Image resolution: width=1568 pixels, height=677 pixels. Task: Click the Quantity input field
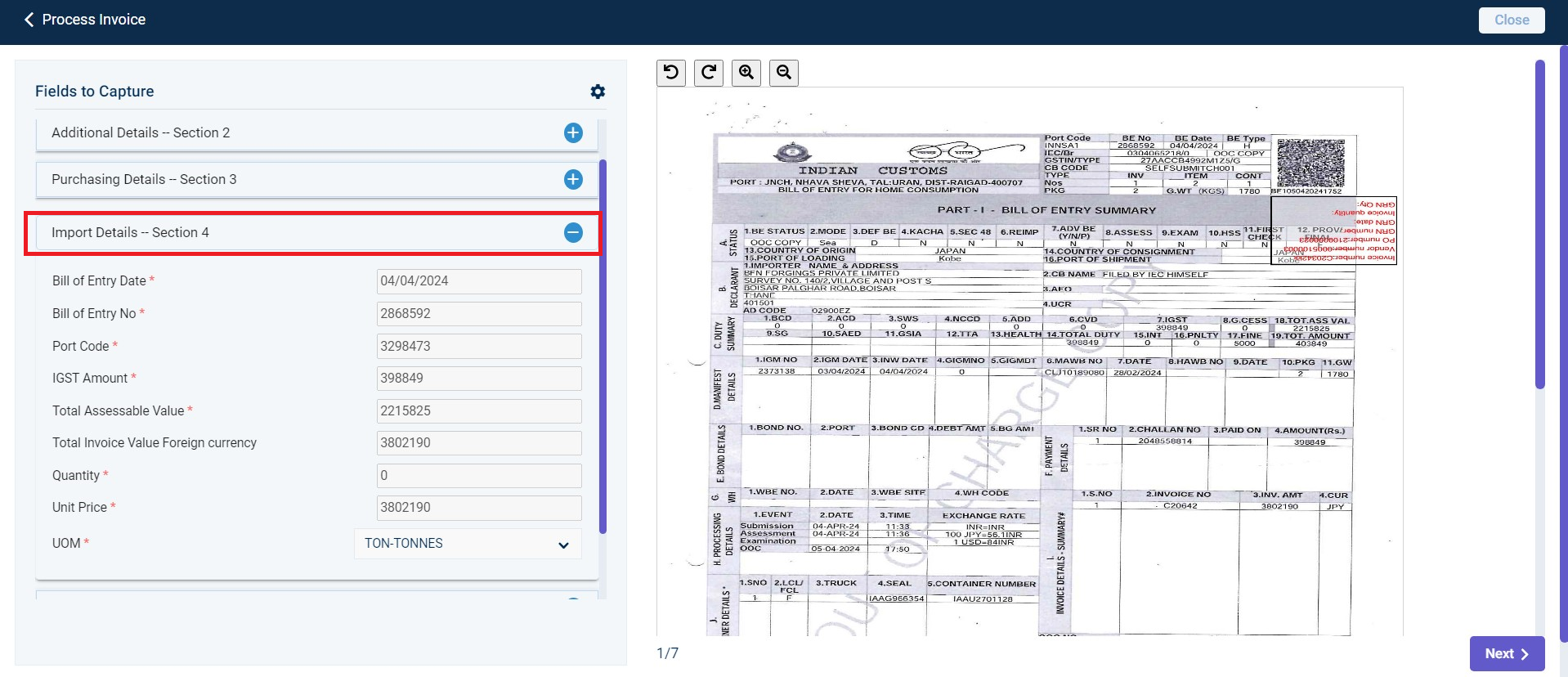click(x=479, y=475)
